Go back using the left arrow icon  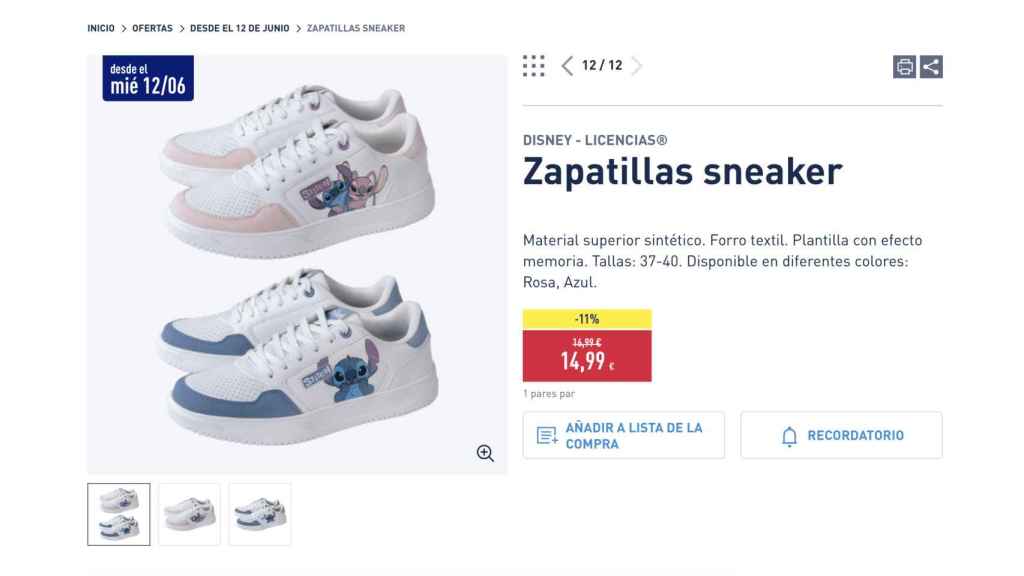[x=567, y=65]
